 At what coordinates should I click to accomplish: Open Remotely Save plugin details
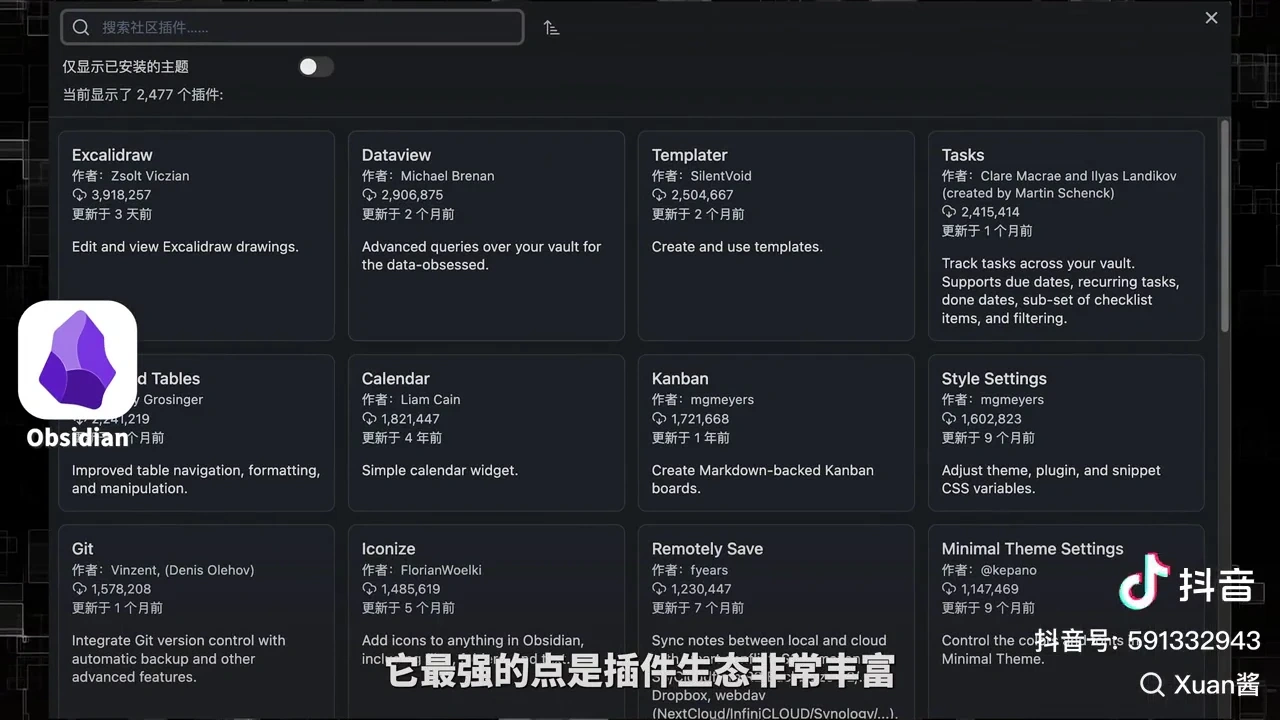pos(776,620)
